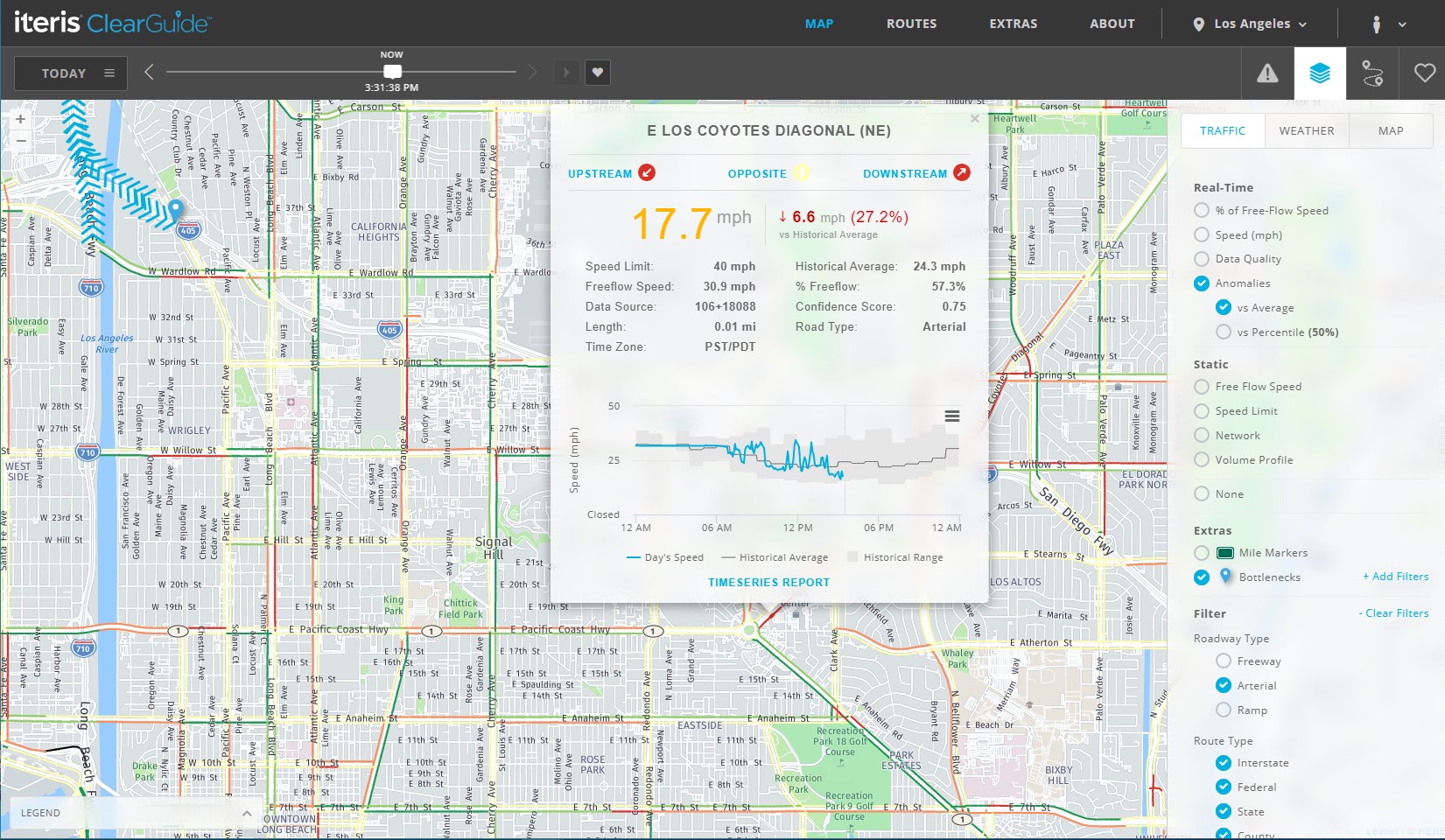Viewport: 1445px width, 840px height.
Task: Enable Freeway roadway type filter
Action: pyautogui.click(x=1224, y=661)
